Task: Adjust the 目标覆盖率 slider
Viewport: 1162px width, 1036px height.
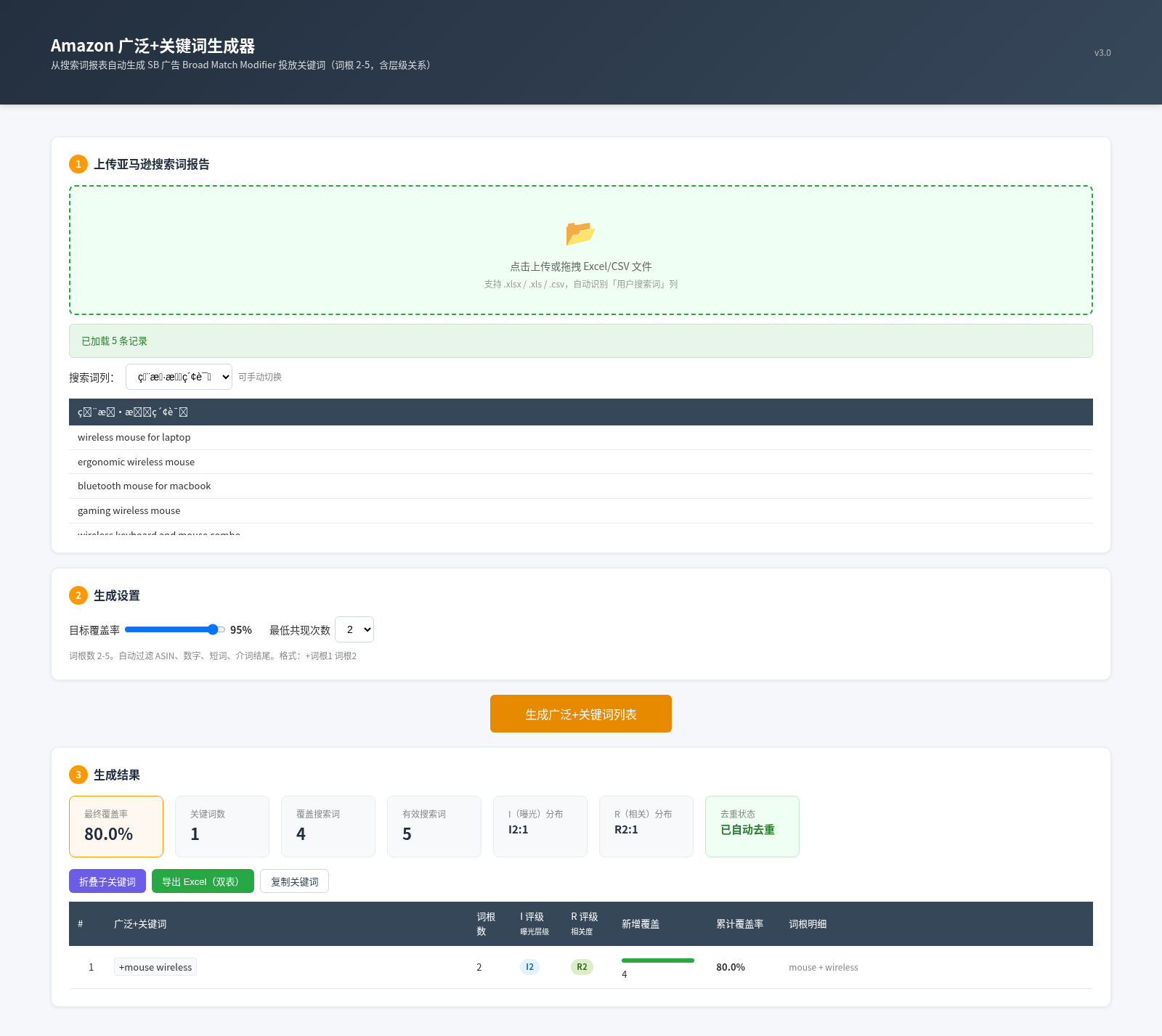Action: 175,629
